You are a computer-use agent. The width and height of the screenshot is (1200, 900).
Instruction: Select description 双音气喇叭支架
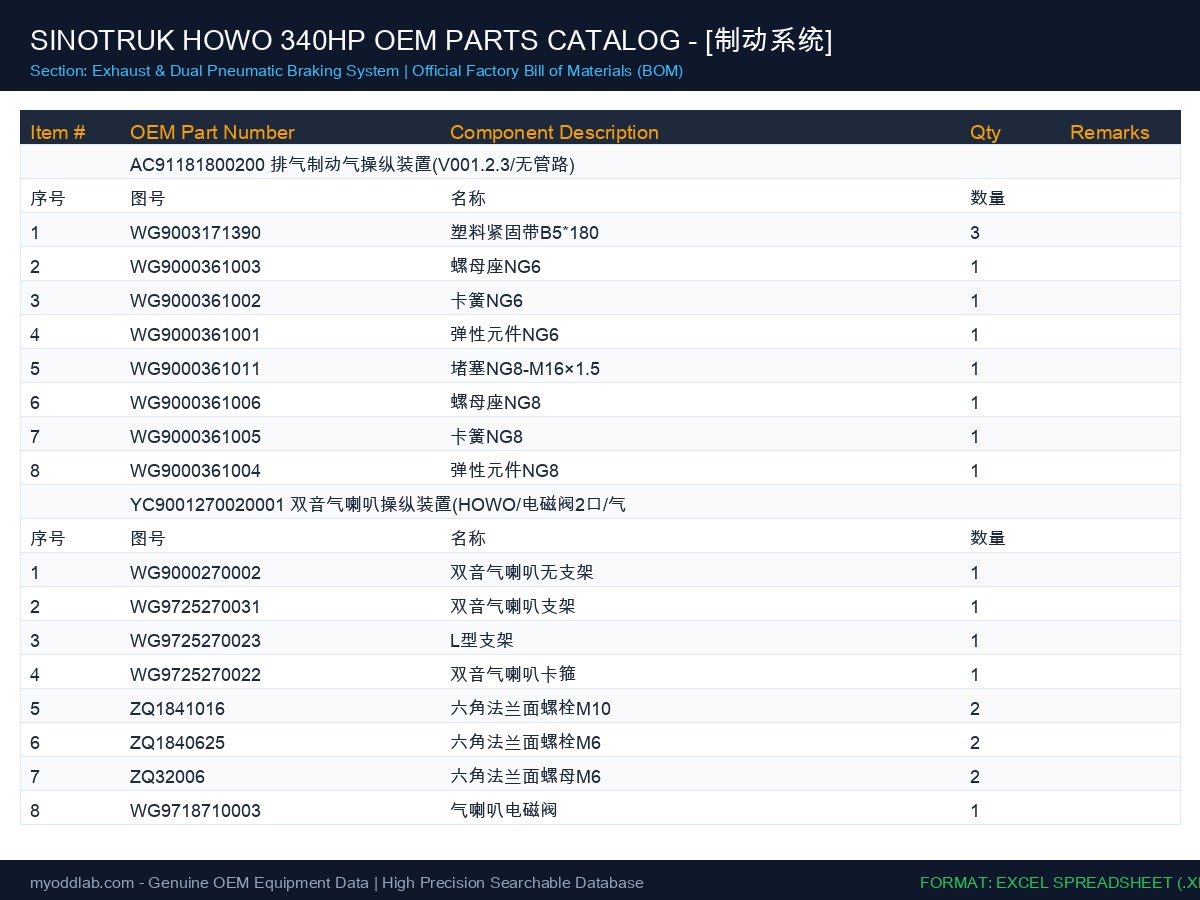[x=513, y=607]
